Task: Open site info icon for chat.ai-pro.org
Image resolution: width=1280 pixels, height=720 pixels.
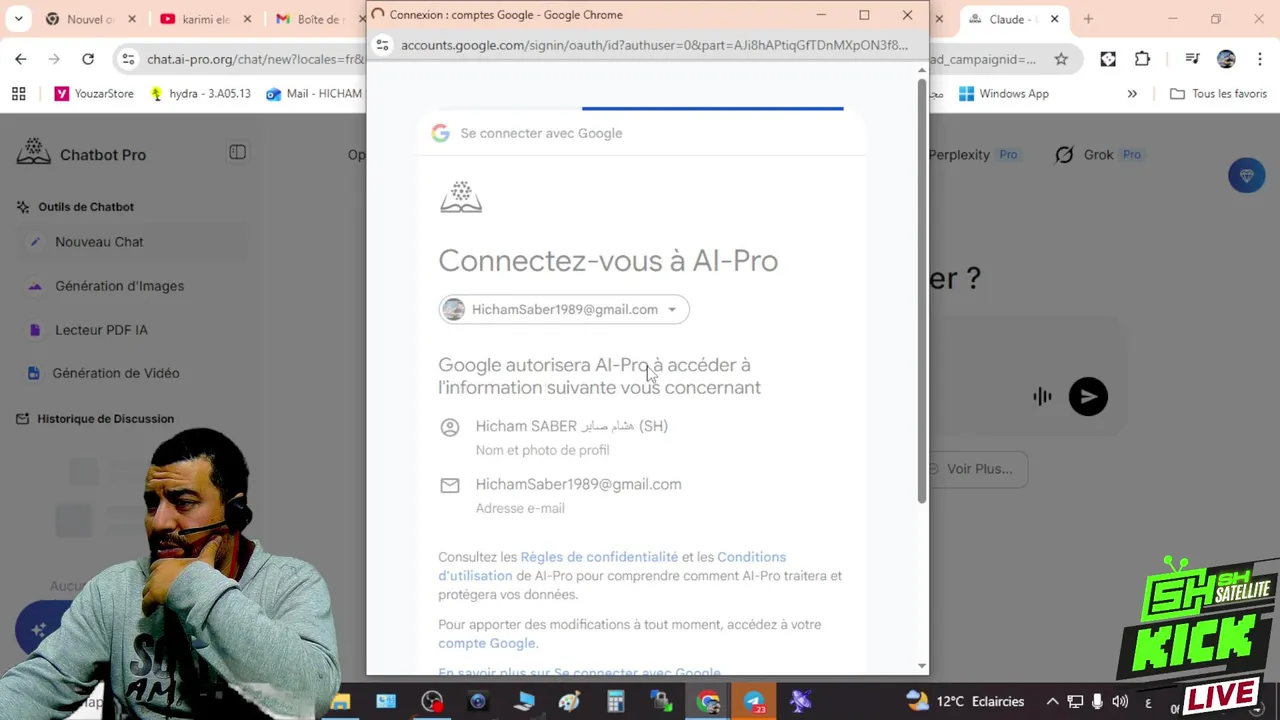Action: (128, 59)
